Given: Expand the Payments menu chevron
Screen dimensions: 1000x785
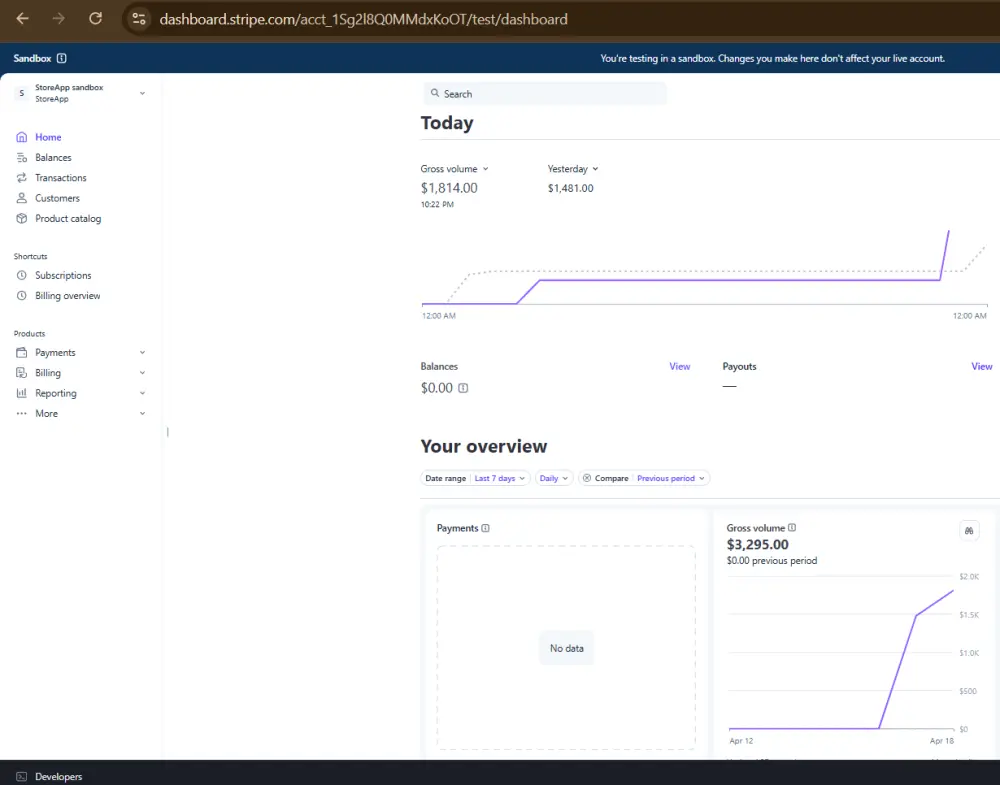Looking at the screenshot, I should pyautogui.click(x=142, y=353).
